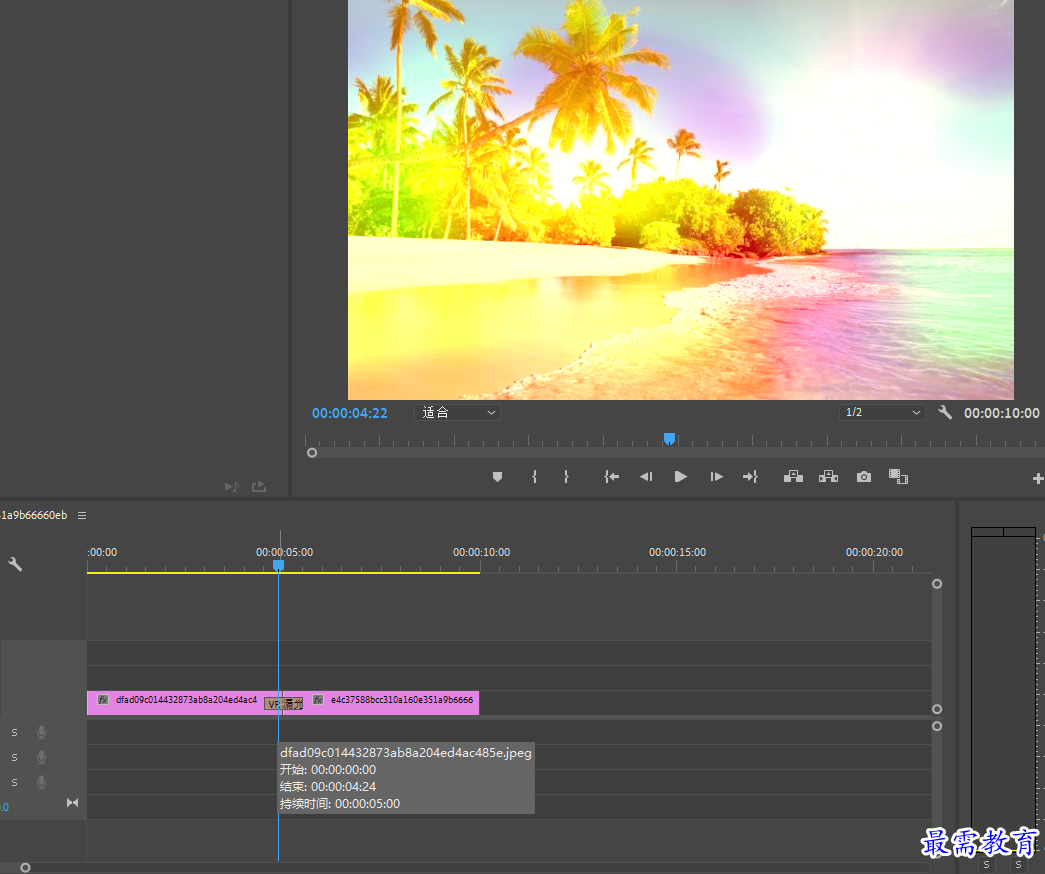Select the VR transition between the two clips
Viewport: 1045px width, 874px height.
pos(284,704)
